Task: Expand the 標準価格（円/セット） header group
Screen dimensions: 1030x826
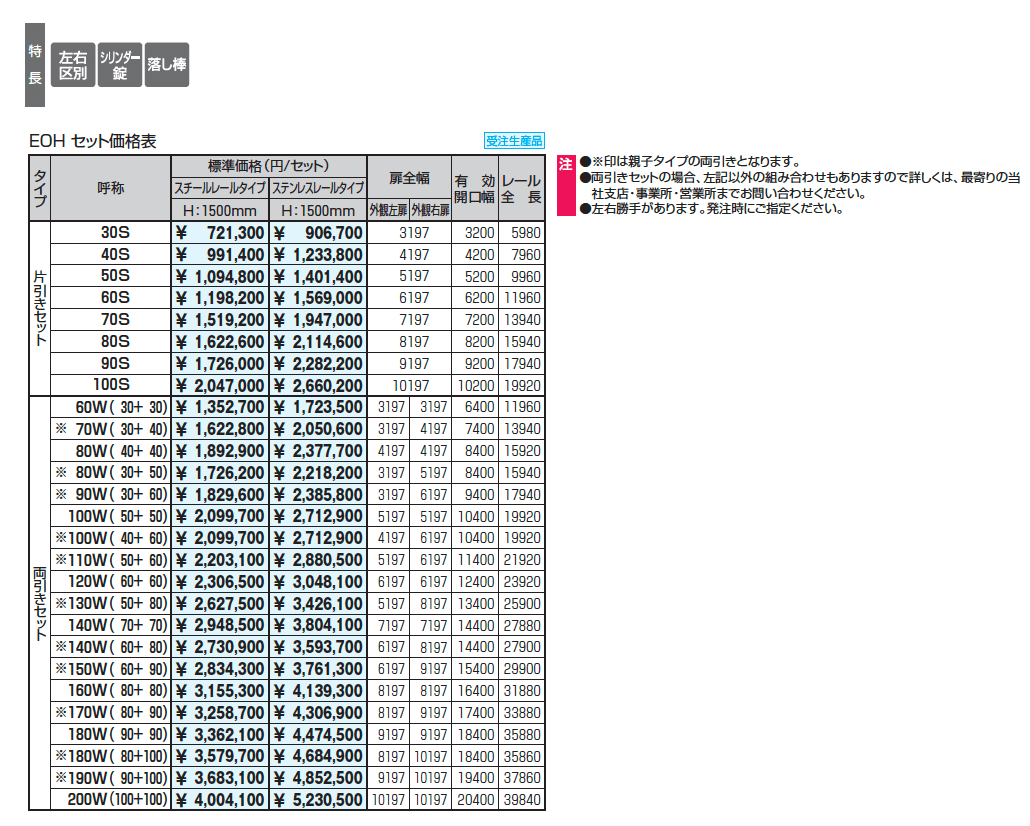Action: coord(266,164)
